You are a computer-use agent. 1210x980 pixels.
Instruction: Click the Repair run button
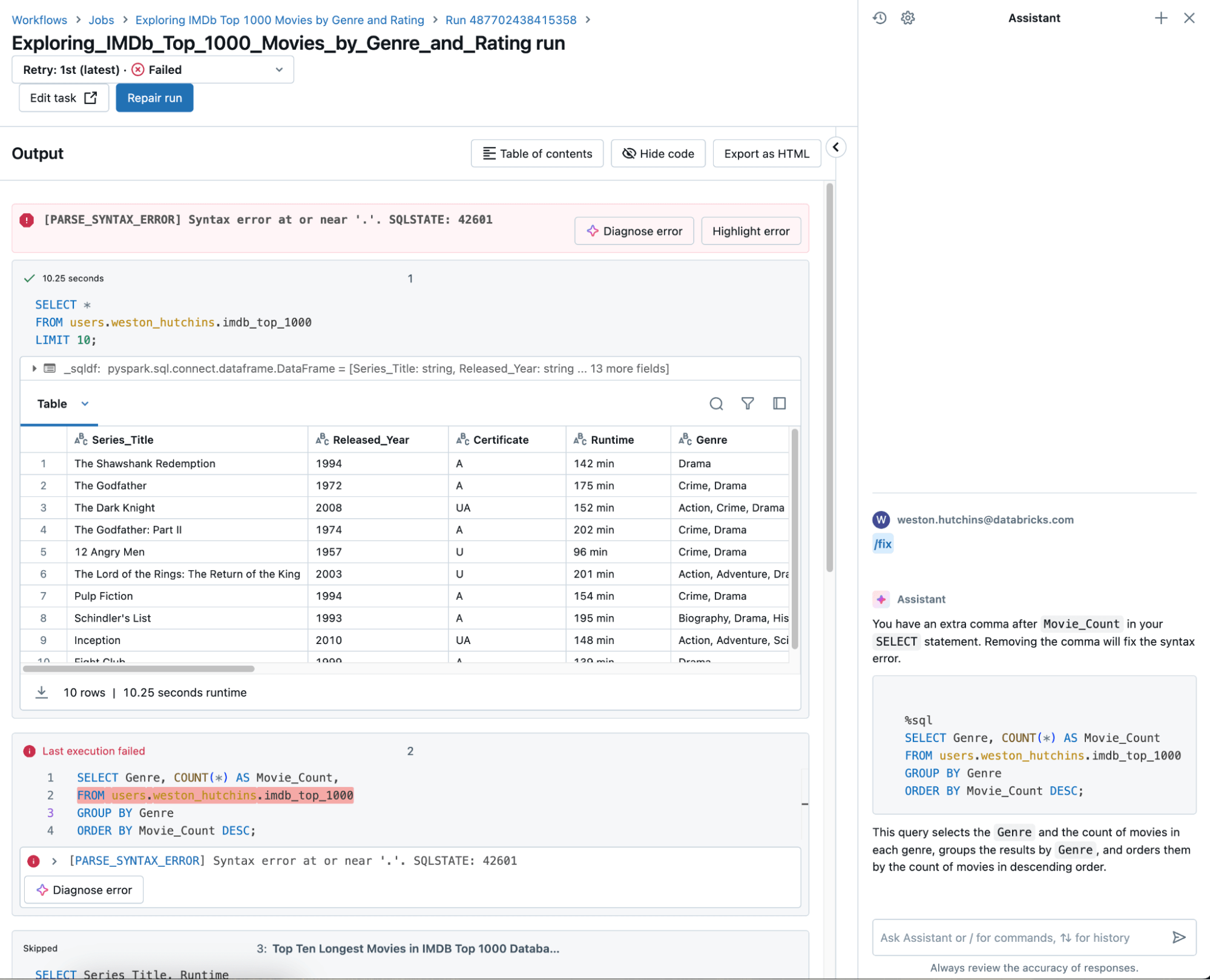click(154, 98)
